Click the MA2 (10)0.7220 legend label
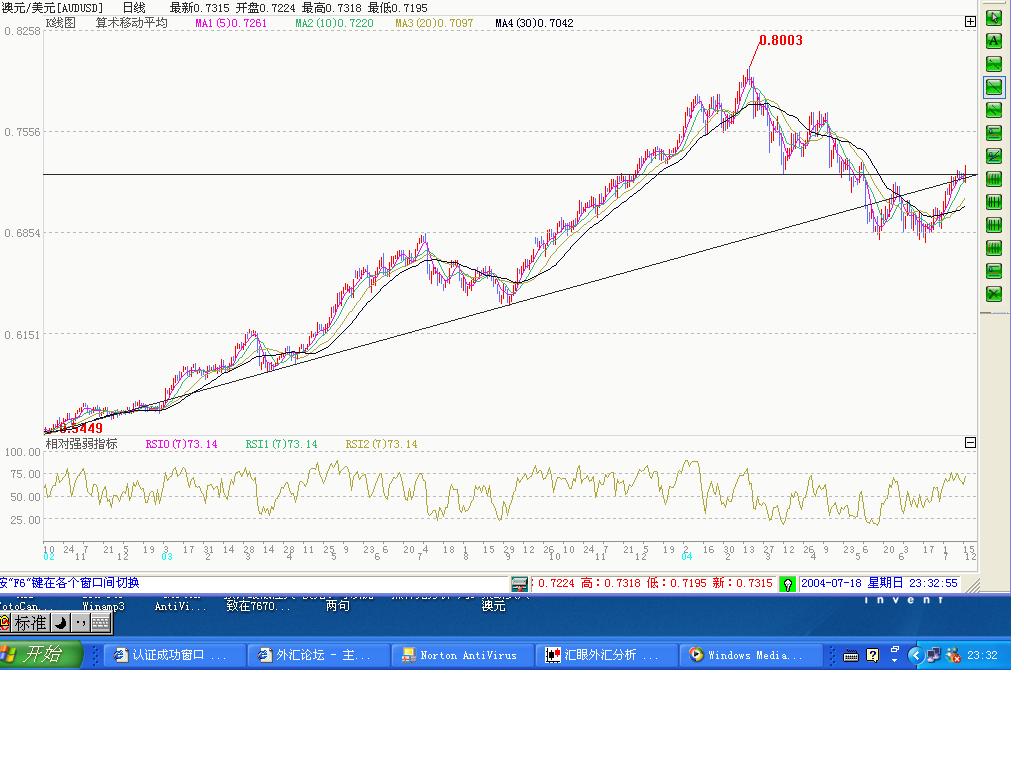The height and width of the screenshot is (768, 1024). pyautogui.click(x=334, y=23)
